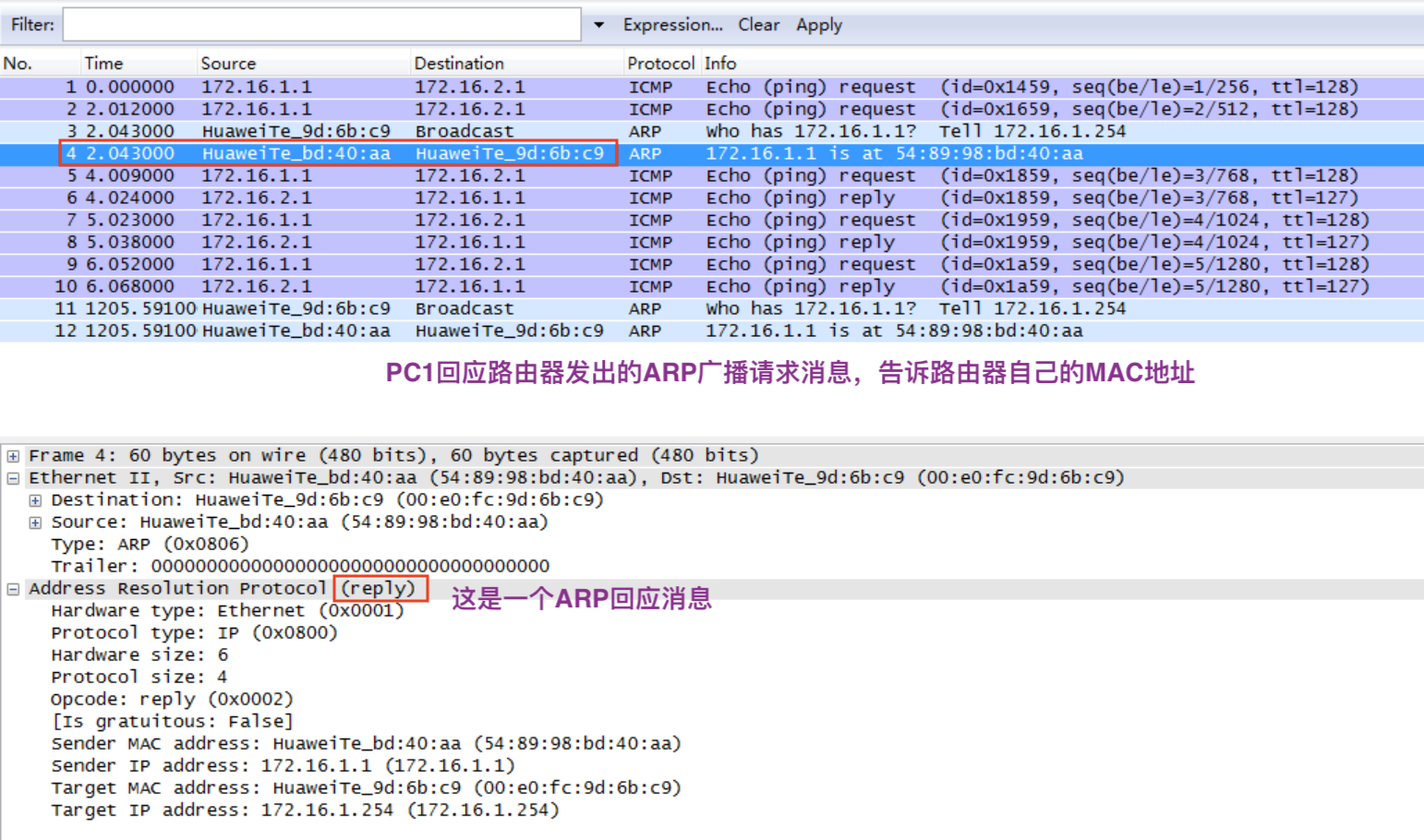Viewport: 1424px width, 840px height.
Task: Select the Sender MAC address field
Action: click(366, 743)
